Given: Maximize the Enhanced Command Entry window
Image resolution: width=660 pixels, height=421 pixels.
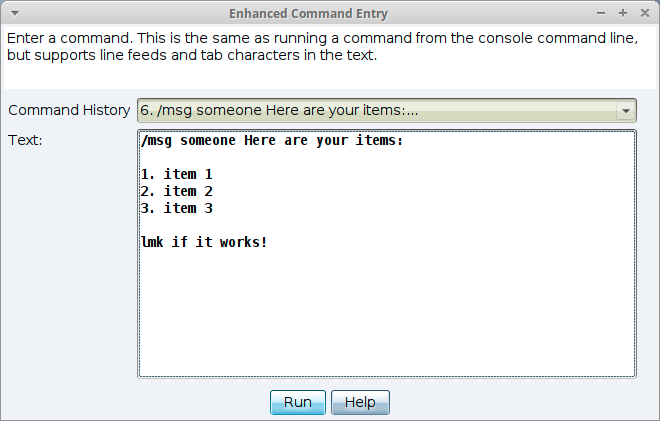Looking at the screenshot, I should click(x=622, y=14).
